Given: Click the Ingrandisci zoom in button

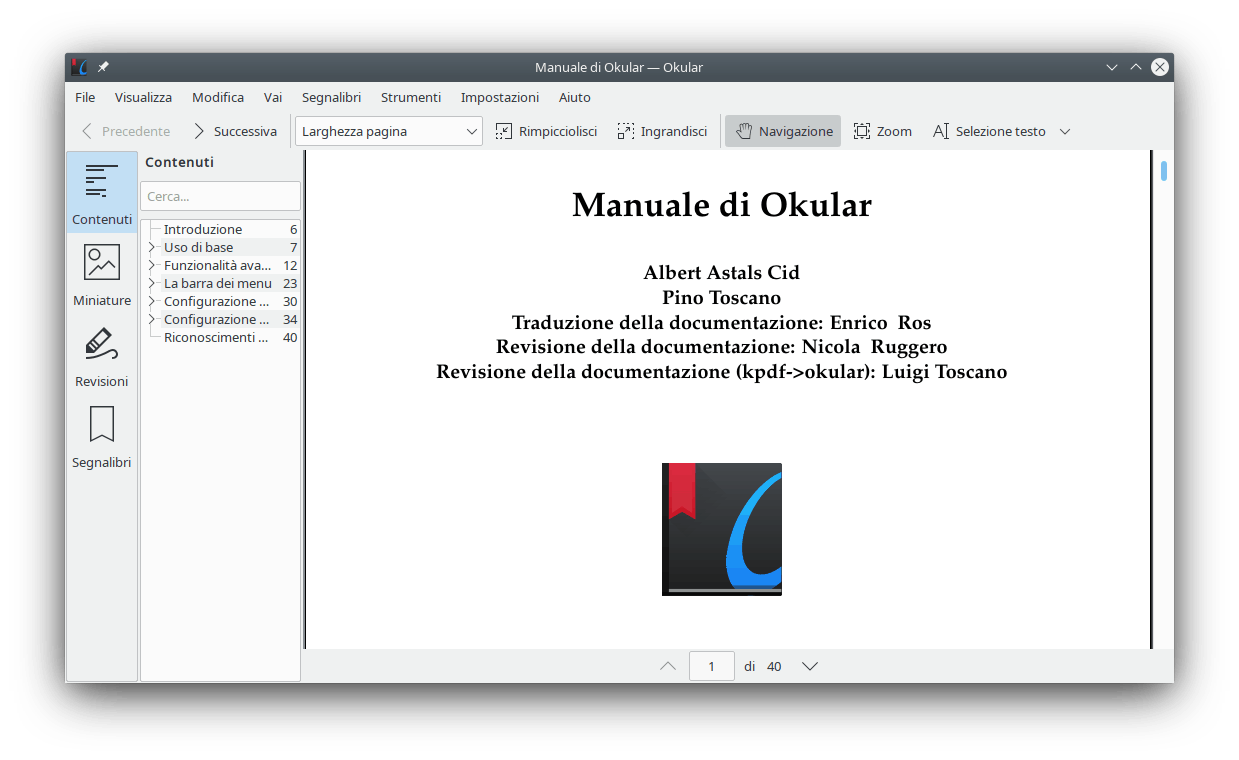Looking at the screenshot, I should pos(662,131).
